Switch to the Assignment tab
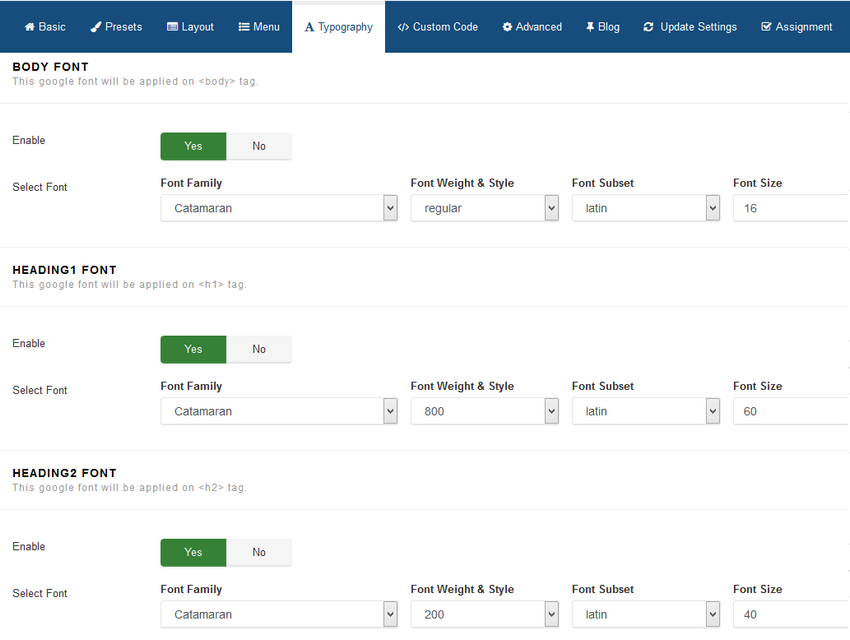The width and height of the screenshot is (850, 640). coord(796,27)
